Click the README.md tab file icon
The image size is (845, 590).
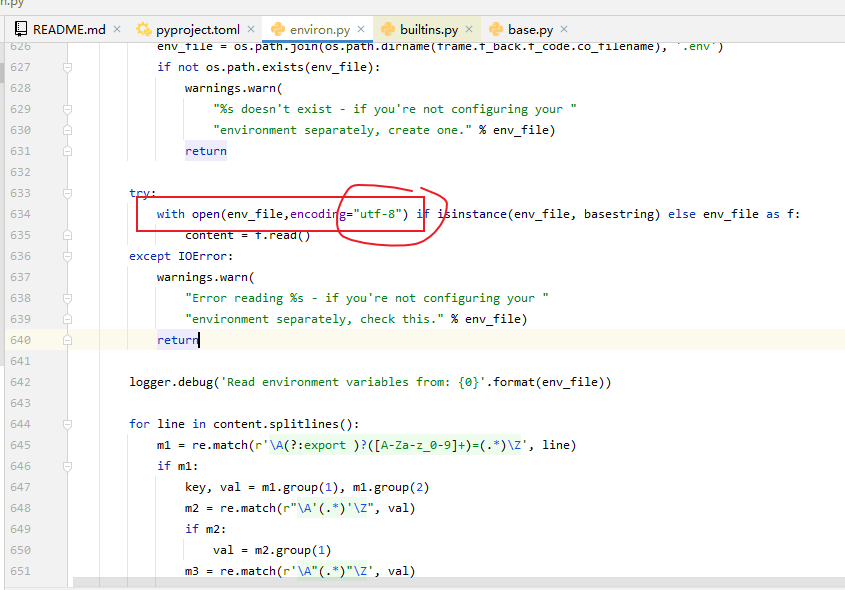point(20,29)
